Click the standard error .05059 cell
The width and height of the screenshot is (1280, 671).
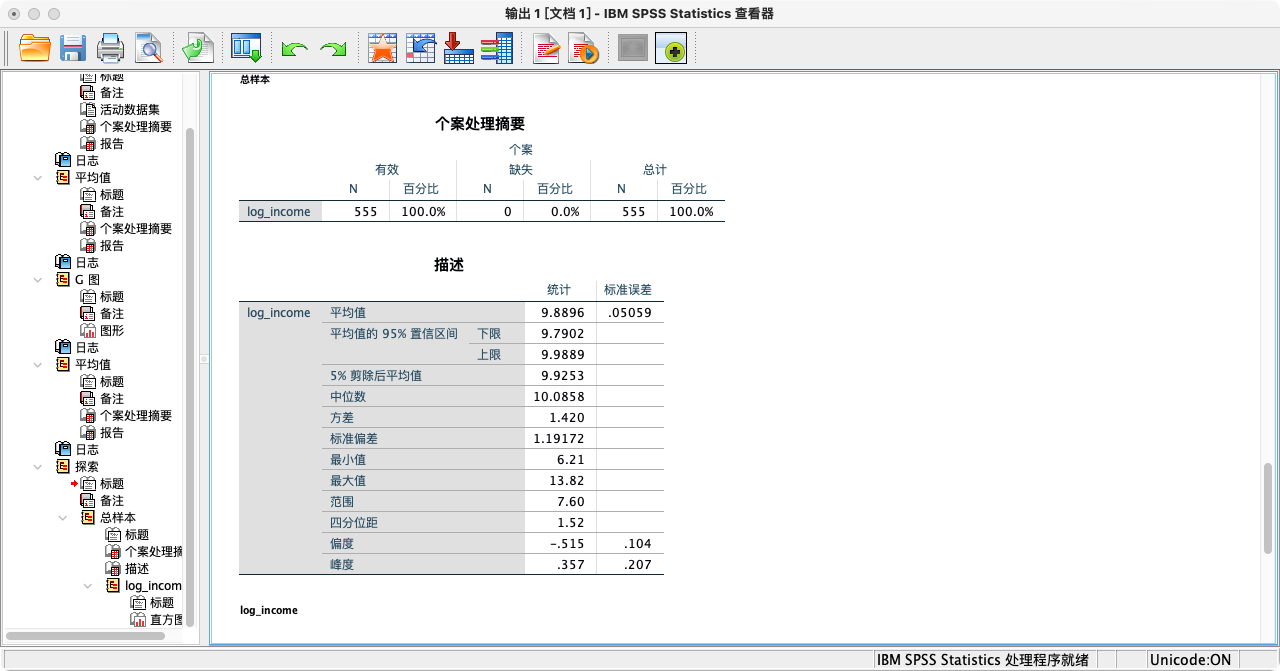[x=629, y=312]
